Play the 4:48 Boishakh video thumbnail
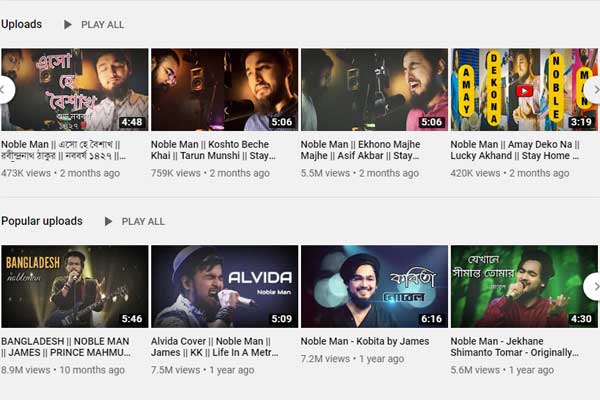 [x=76, y=90]
